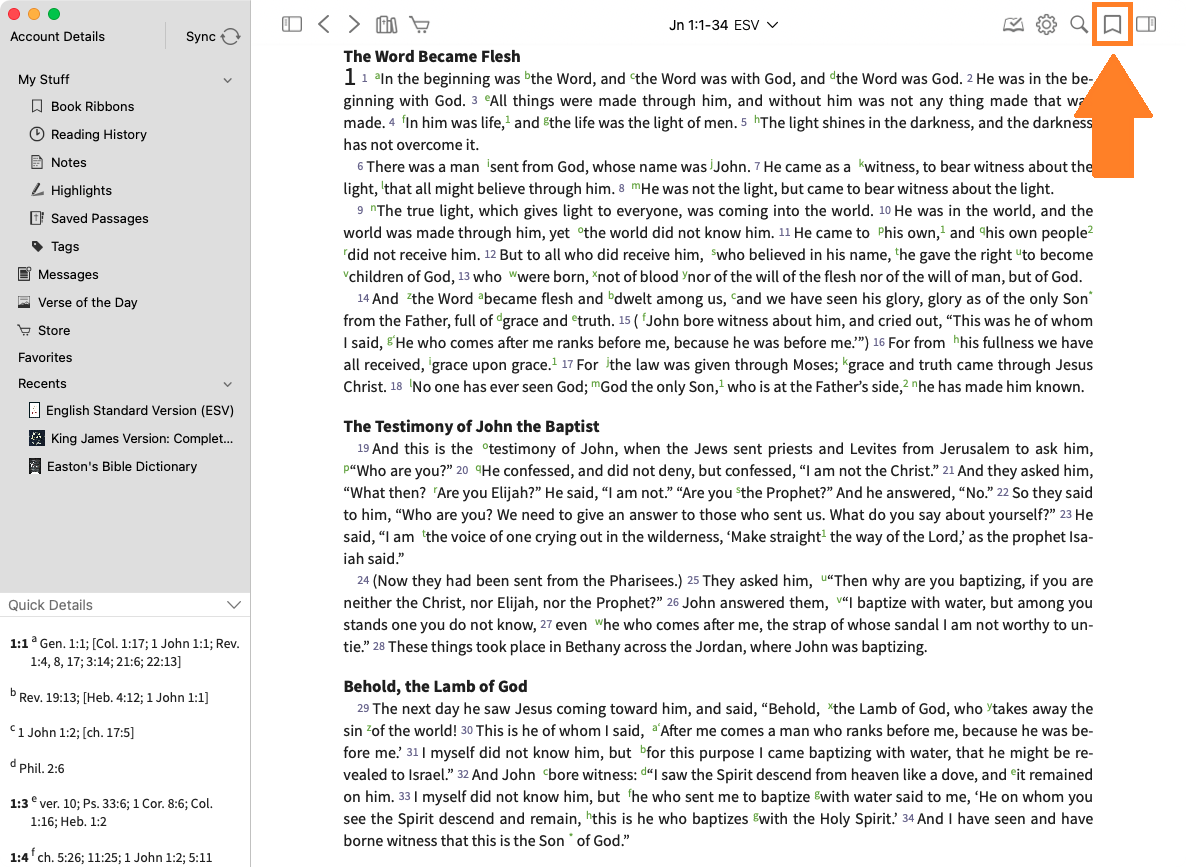Toggle the right split panel icon
Viewport: 1186px width, 867px height.
(1146, 24)
